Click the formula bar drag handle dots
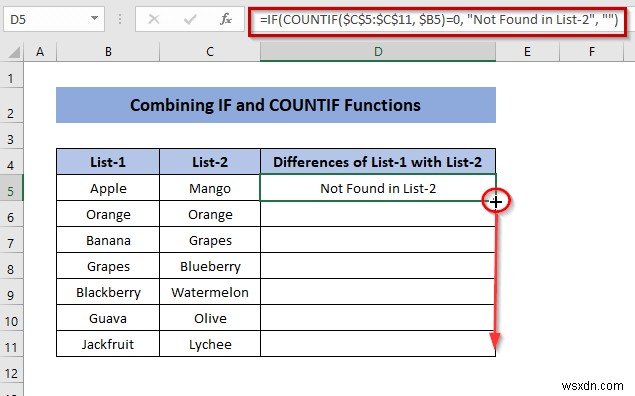This screenshot has width=635, height=396. click(x=120, y=19)
